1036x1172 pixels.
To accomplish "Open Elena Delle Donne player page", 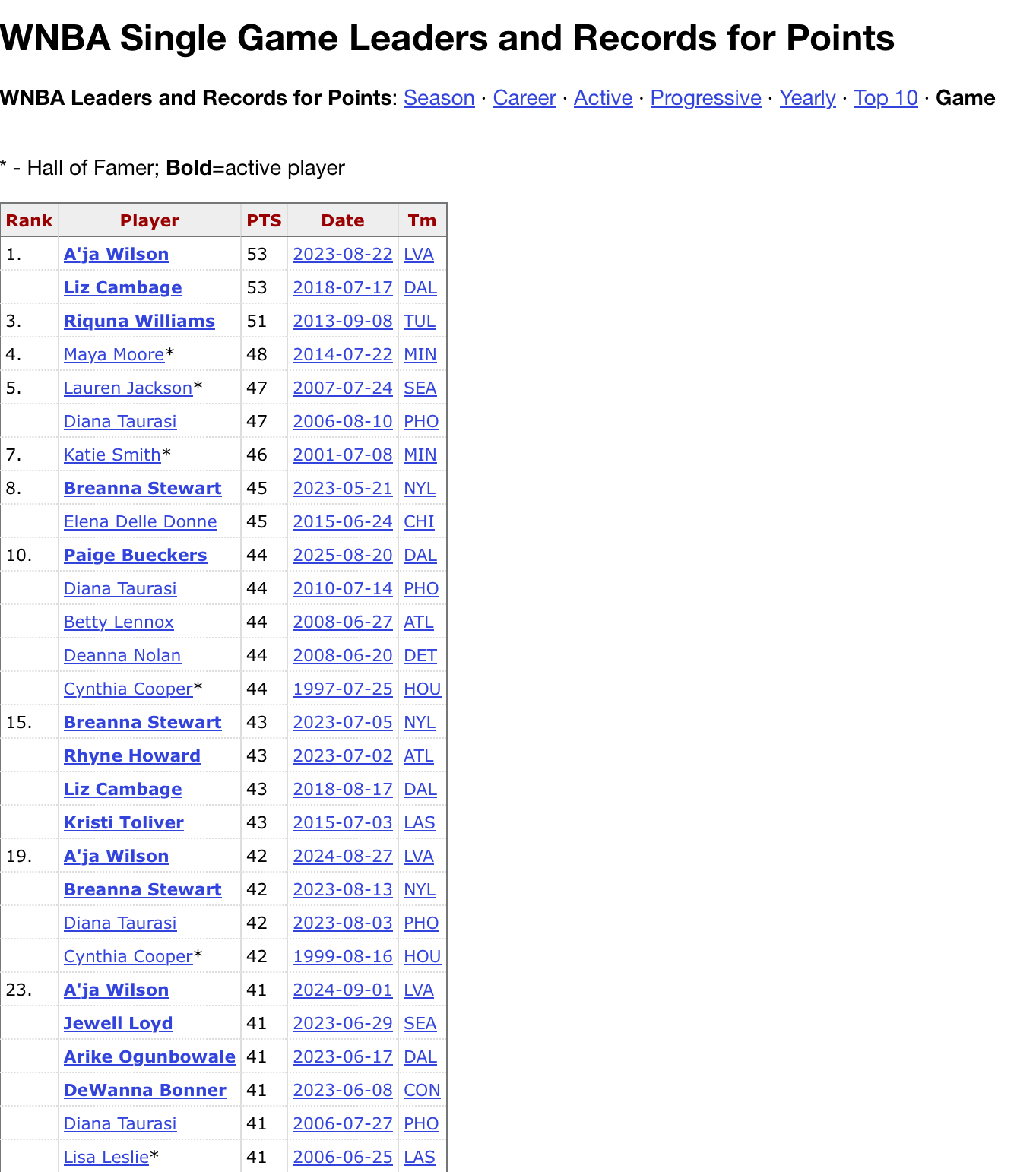I will (141, 521).
